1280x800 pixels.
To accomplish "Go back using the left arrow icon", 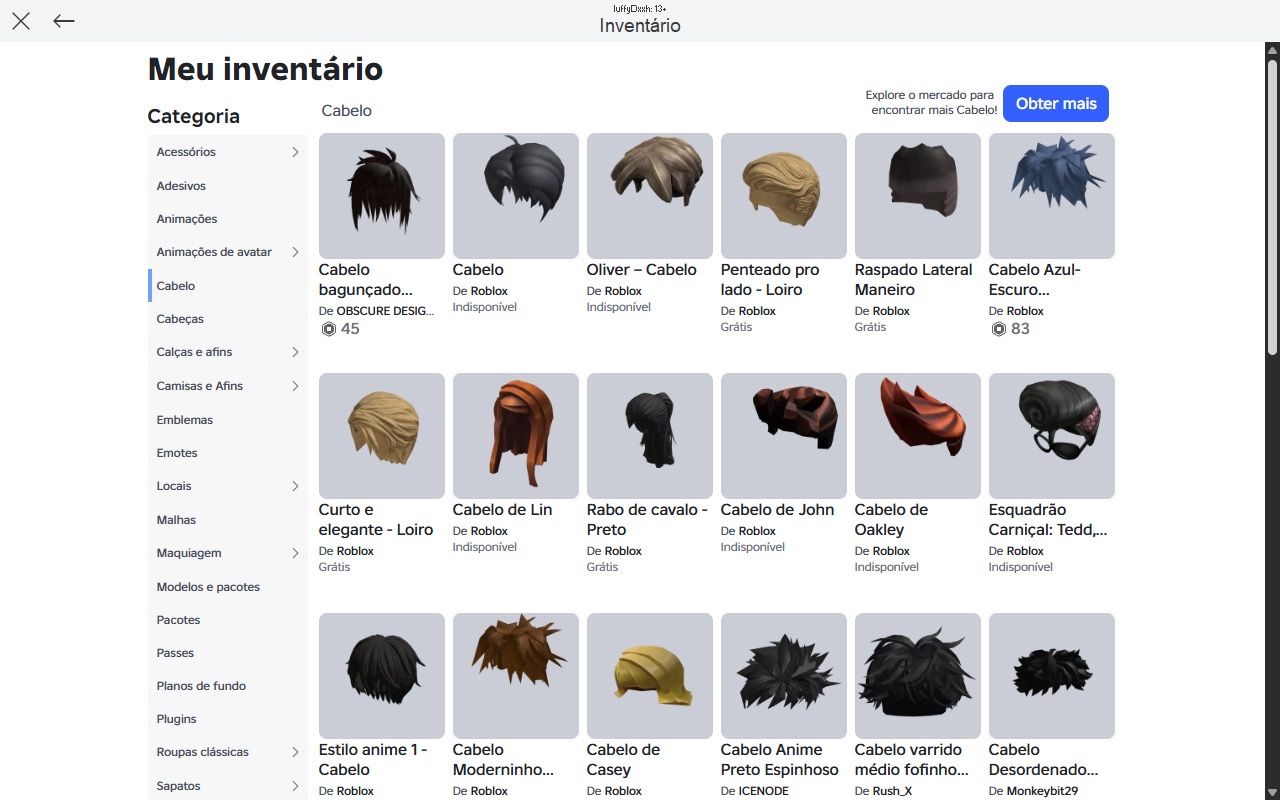I will (64, 21).
